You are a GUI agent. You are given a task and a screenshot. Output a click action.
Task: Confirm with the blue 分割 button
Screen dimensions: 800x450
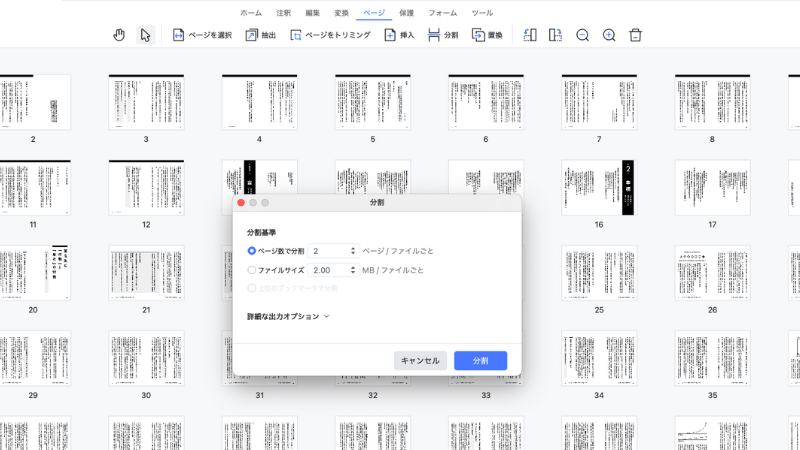click(x=480, y=360)
